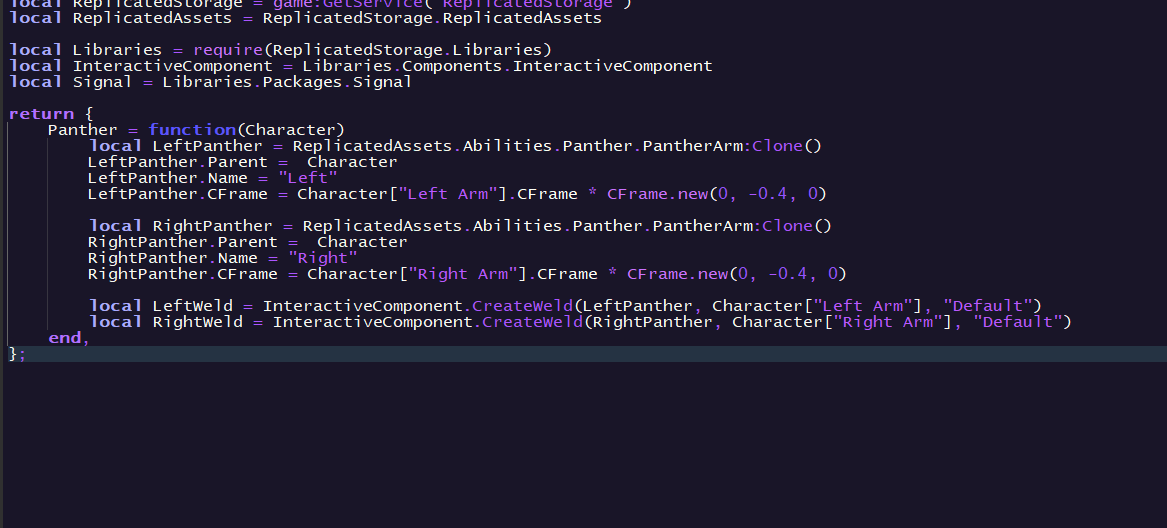Screen dimensions: 1167x528
Task: Click the "RightPanther.Parent" assignment line
Action: 248,243
